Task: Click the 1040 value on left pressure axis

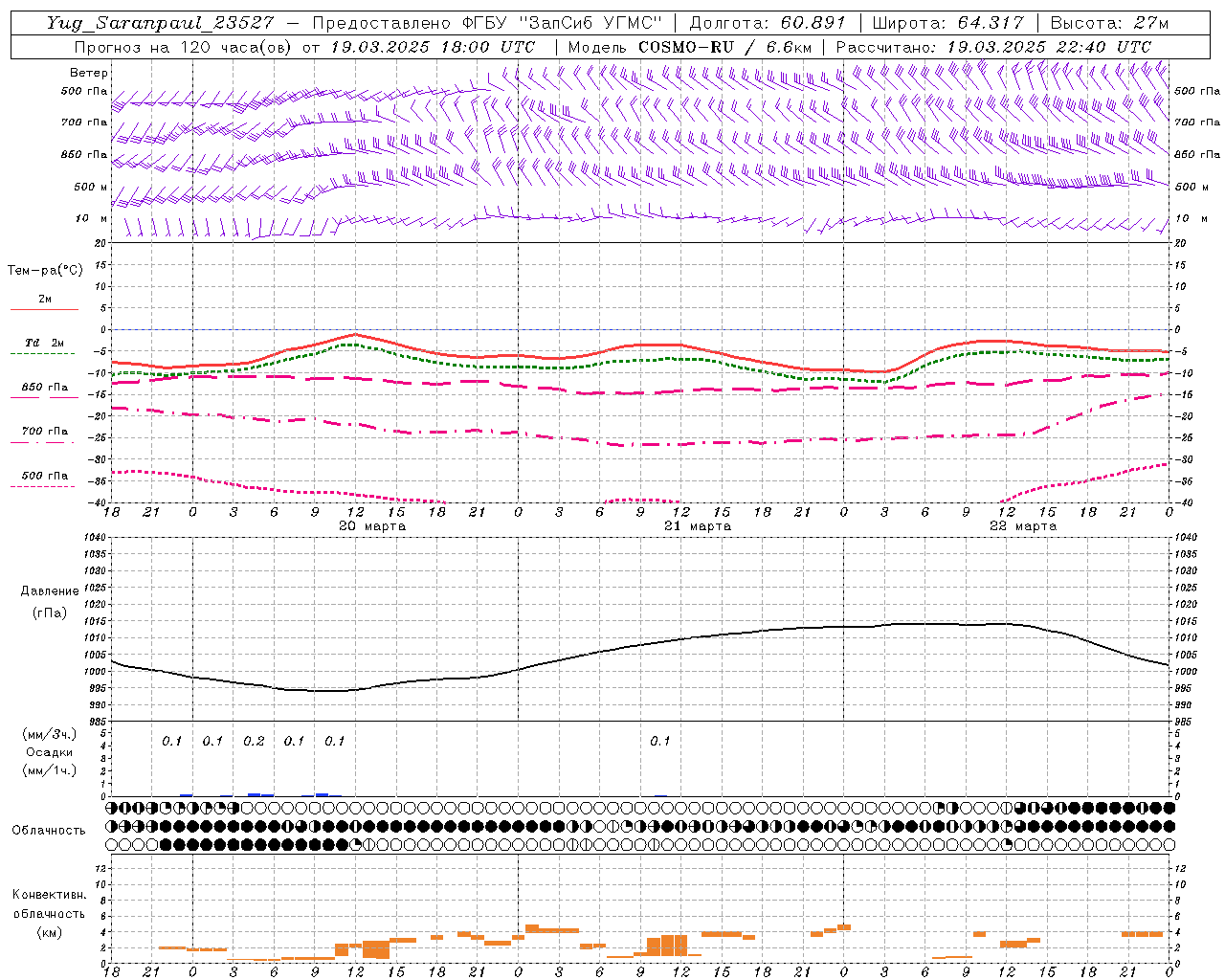Action: pos(97,538)
